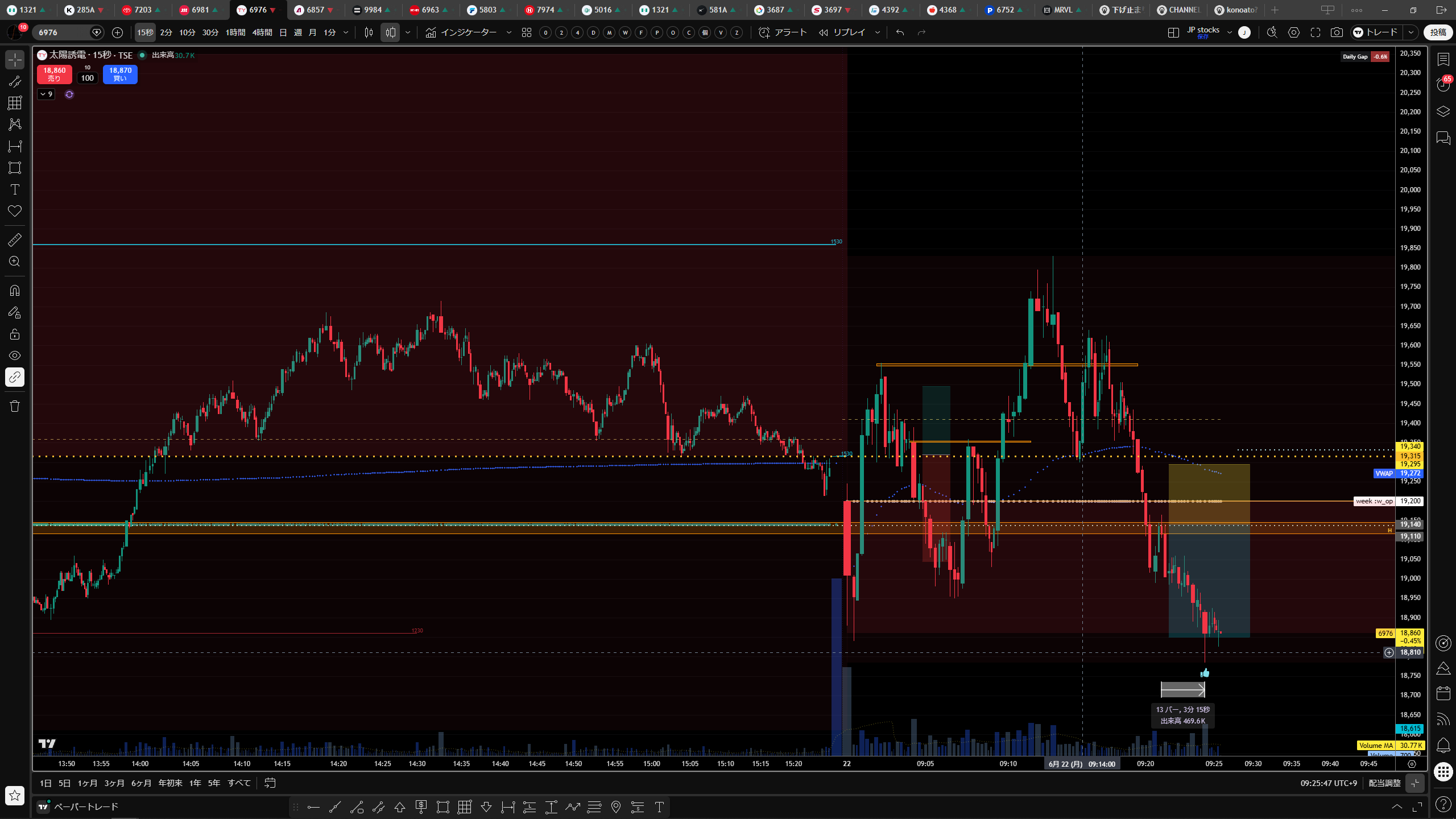Click the 投稿 publish button
Screen dimensions: 1456x819
(x=1438, y=32)
